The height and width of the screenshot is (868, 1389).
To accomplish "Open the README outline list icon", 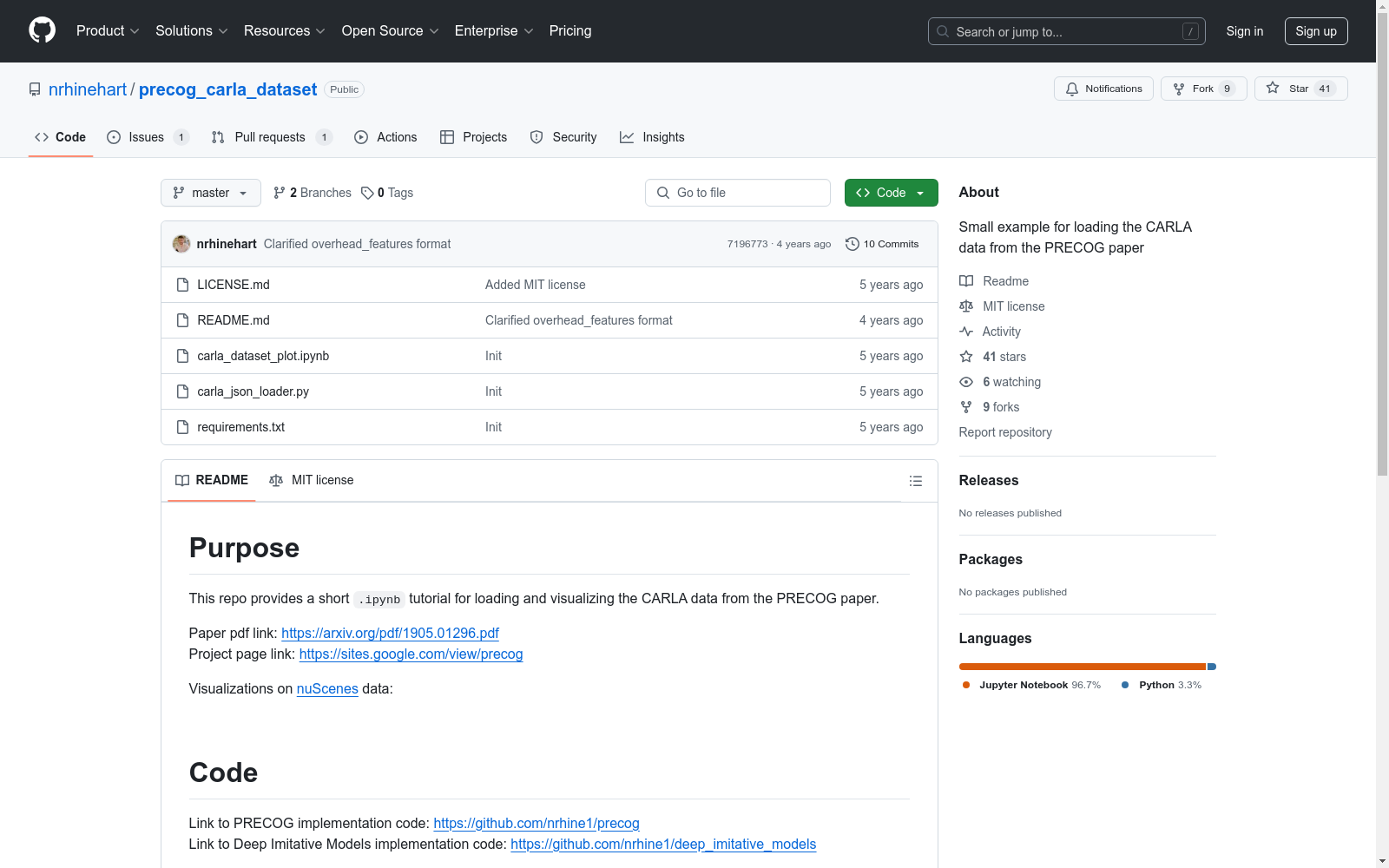I will tap(916, 481).
